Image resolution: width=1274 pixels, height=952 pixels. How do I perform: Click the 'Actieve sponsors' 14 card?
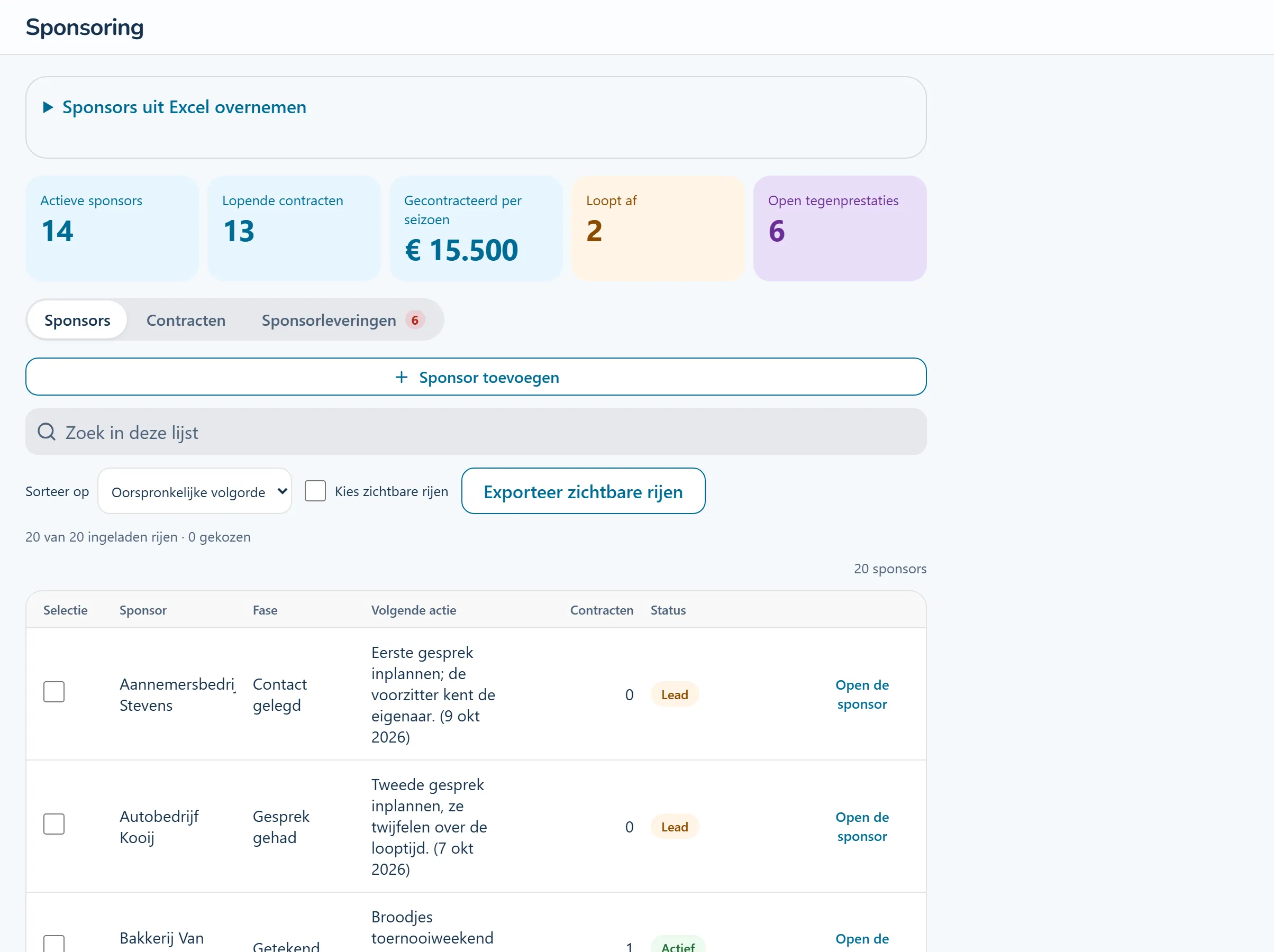(112, 228)
